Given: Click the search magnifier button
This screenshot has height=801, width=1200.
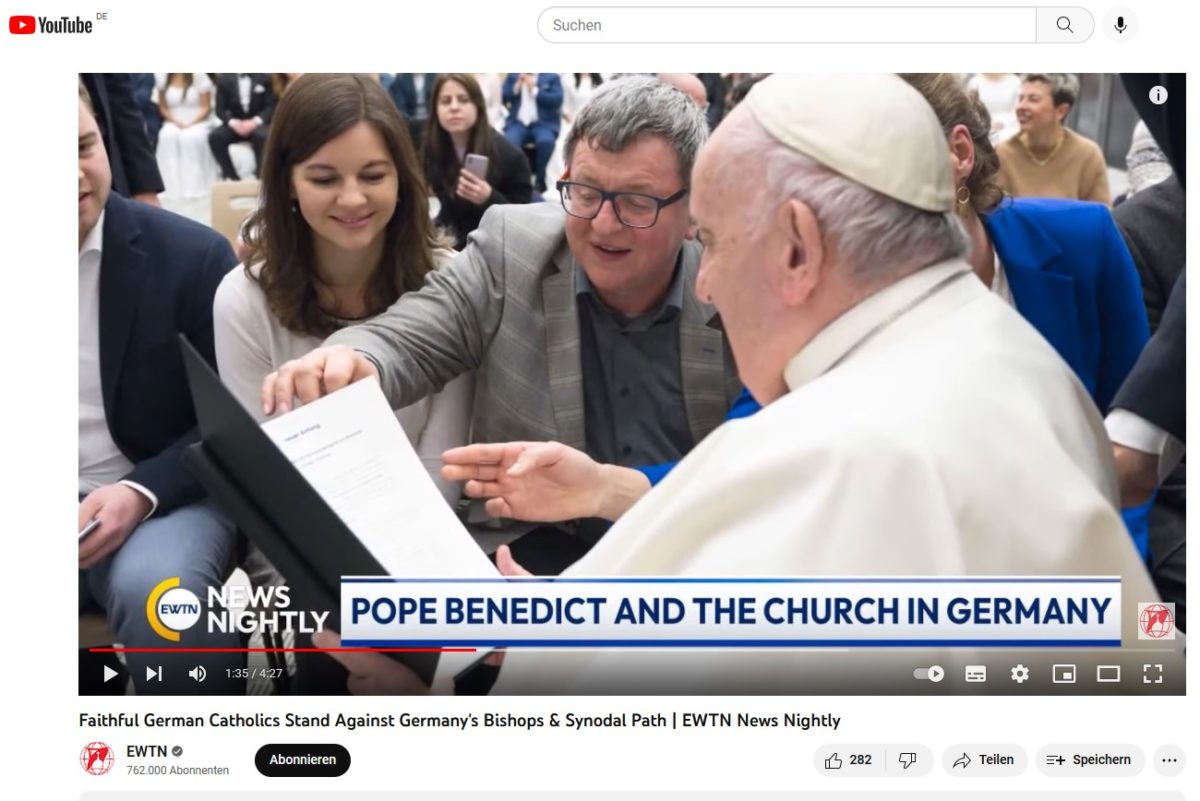Looking at the screenshot, I should pyautogui.click(x=1064, y=25).
